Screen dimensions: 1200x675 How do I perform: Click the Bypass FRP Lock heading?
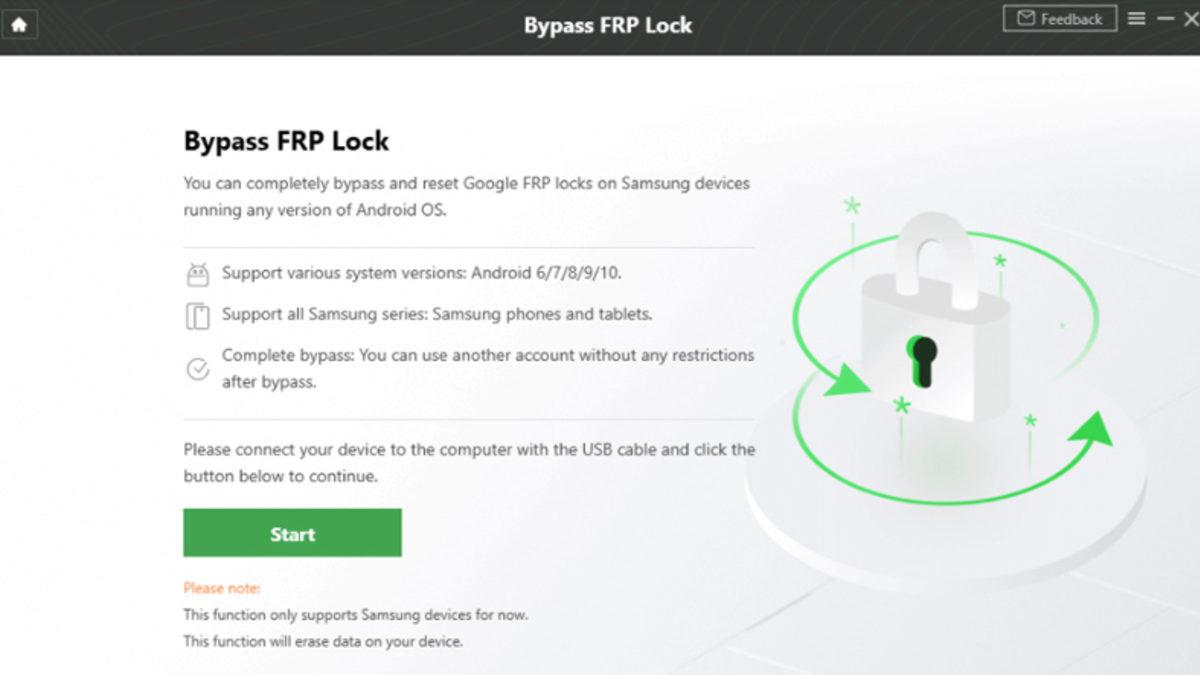[285, 141]
